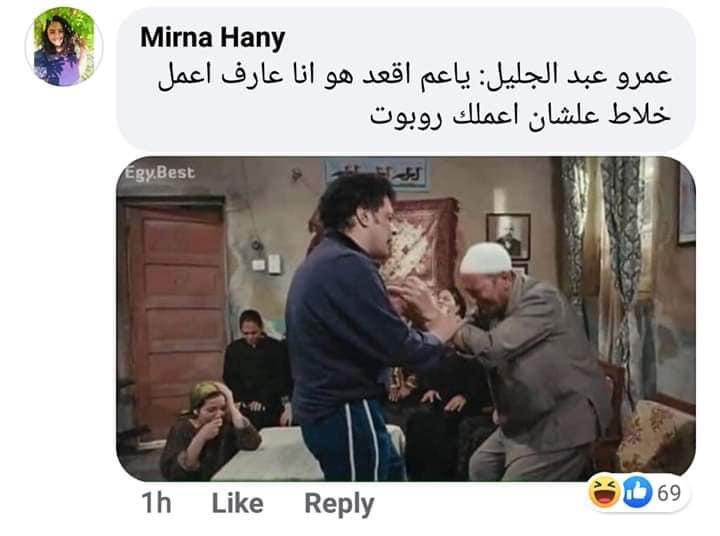Open the Mirna Hany profile name link
Viewport: 720px width, 536px height.
(213, 37)
